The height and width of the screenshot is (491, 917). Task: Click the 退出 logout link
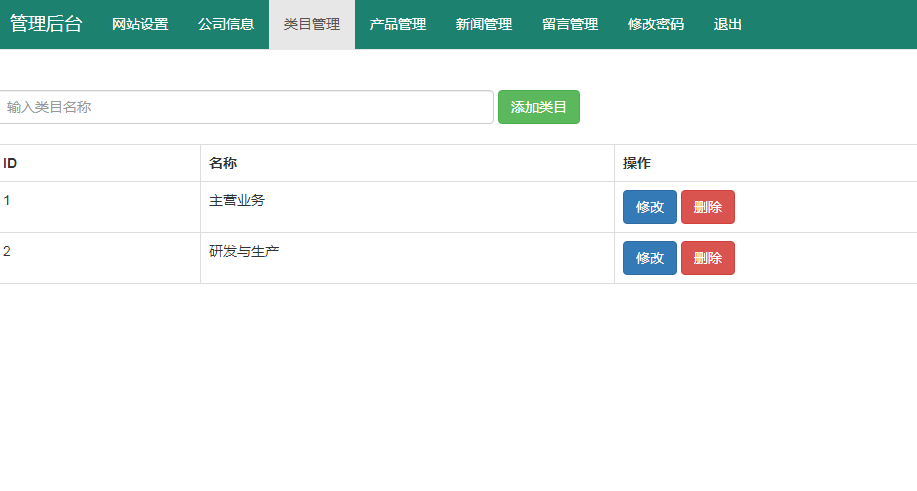pyautogui.click(x=728, y=25)
